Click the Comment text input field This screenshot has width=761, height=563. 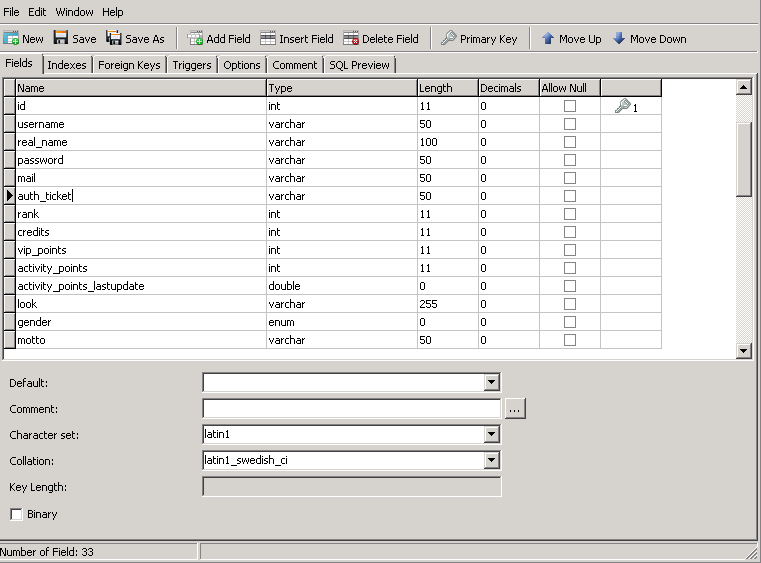pyautogui.click(x=351, y=408)
